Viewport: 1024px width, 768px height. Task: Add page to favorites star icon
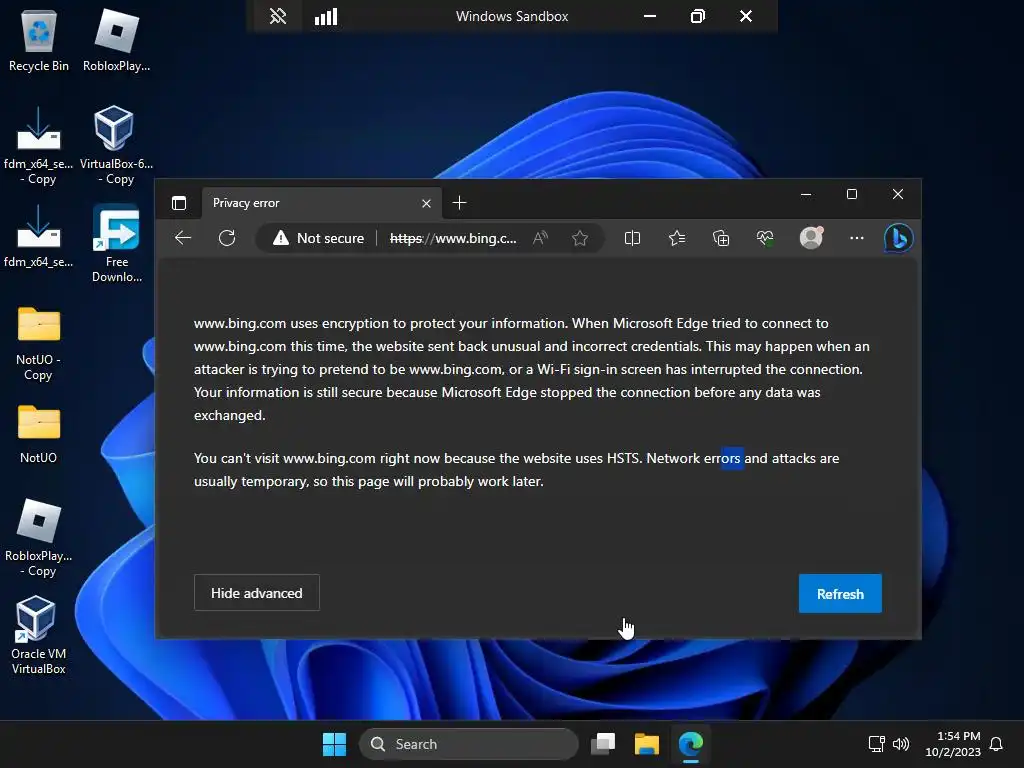pyautogui.click(x=580, y=238)
